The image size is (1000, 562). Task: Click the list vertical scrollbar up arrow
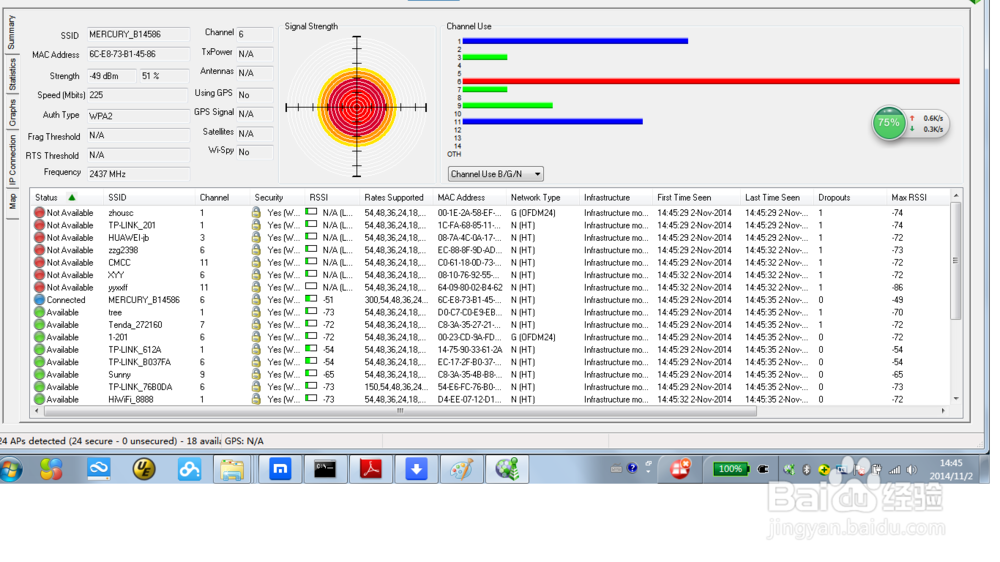coord(955,195)
